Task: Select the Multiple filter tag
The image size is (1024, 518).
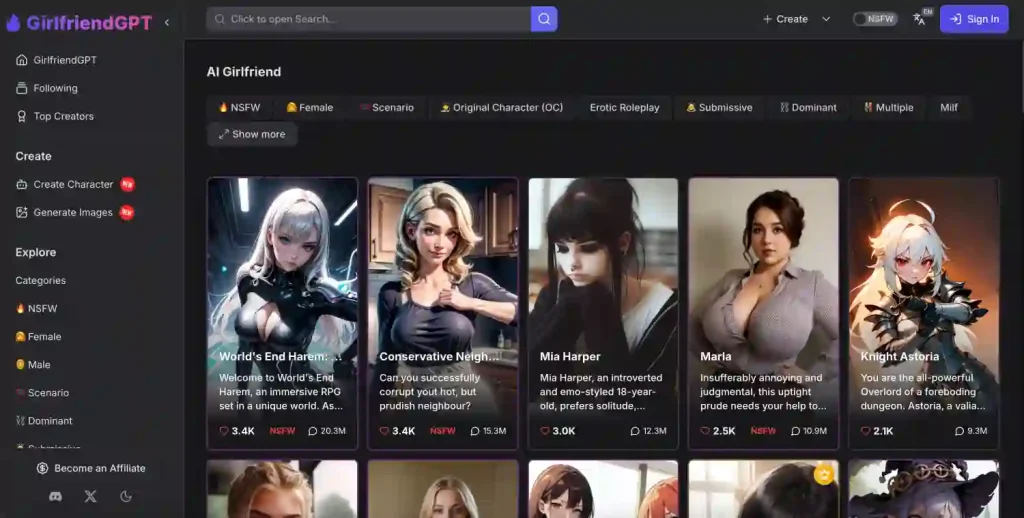Action: pyautogui.click(x=888, y=108)
